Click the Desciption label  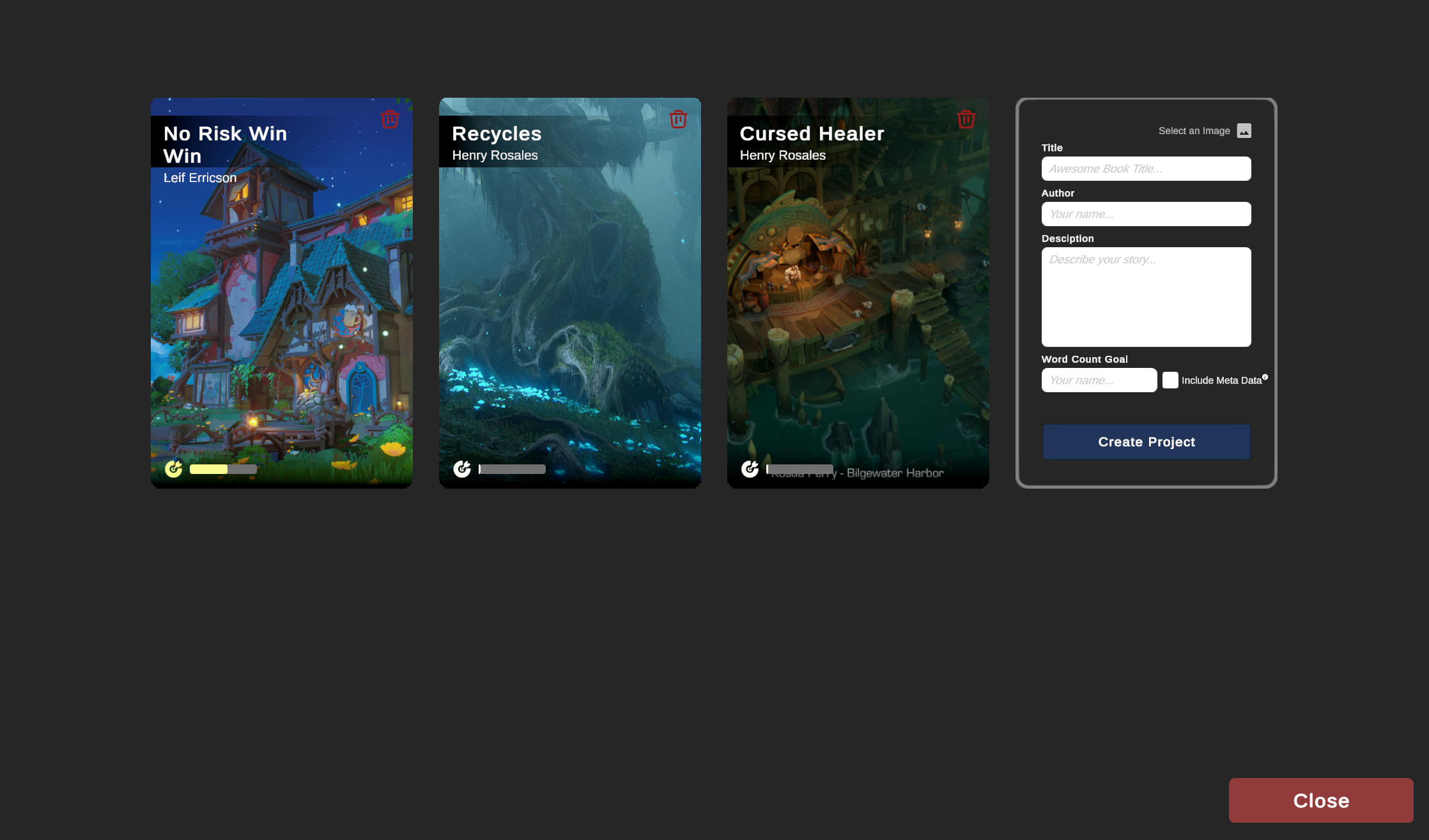(1067, 239)
